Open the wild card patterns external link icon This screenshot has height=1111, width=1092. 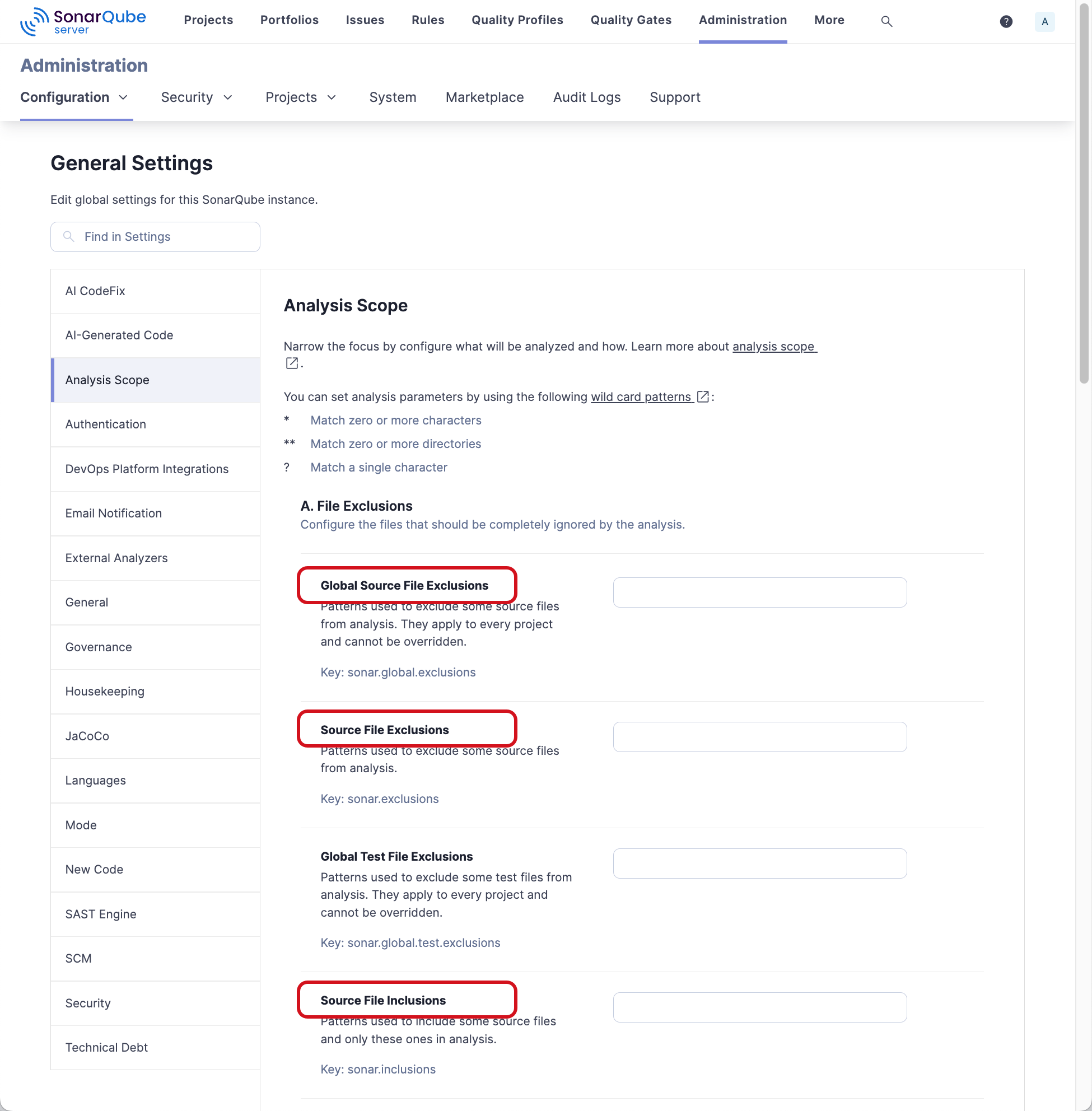click(702, 396)
